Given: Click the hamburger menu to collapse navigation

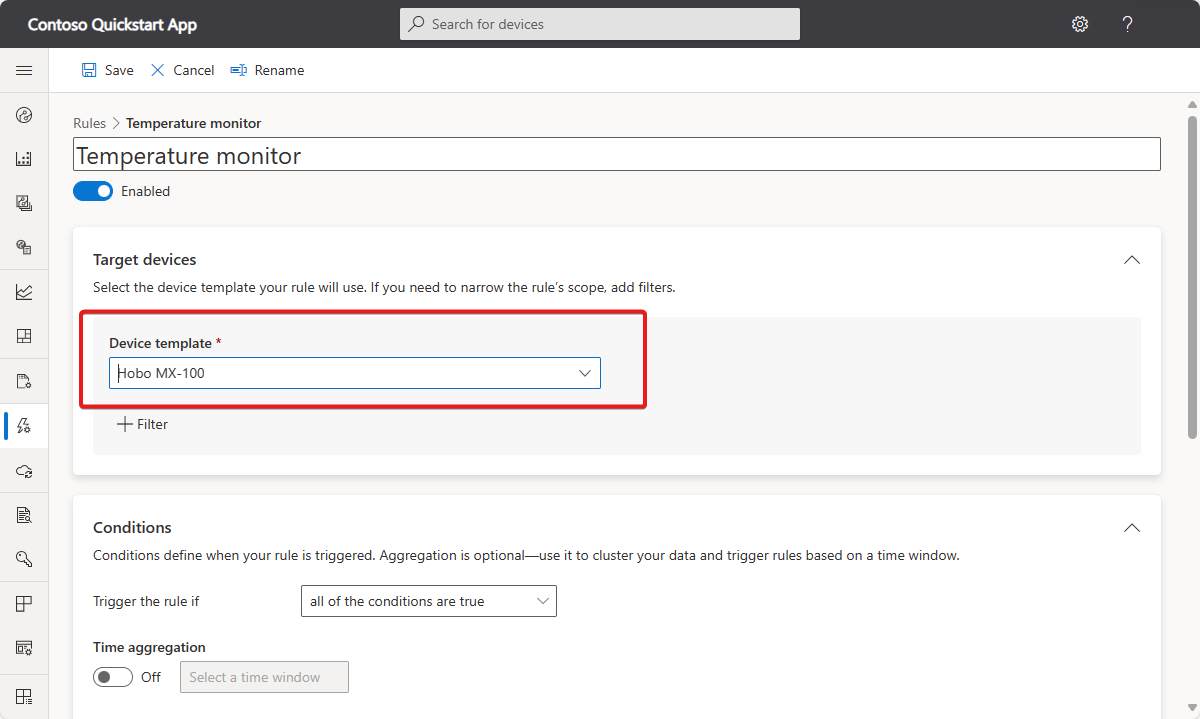Looking at the screenshot, I should [x=24, y=70].
